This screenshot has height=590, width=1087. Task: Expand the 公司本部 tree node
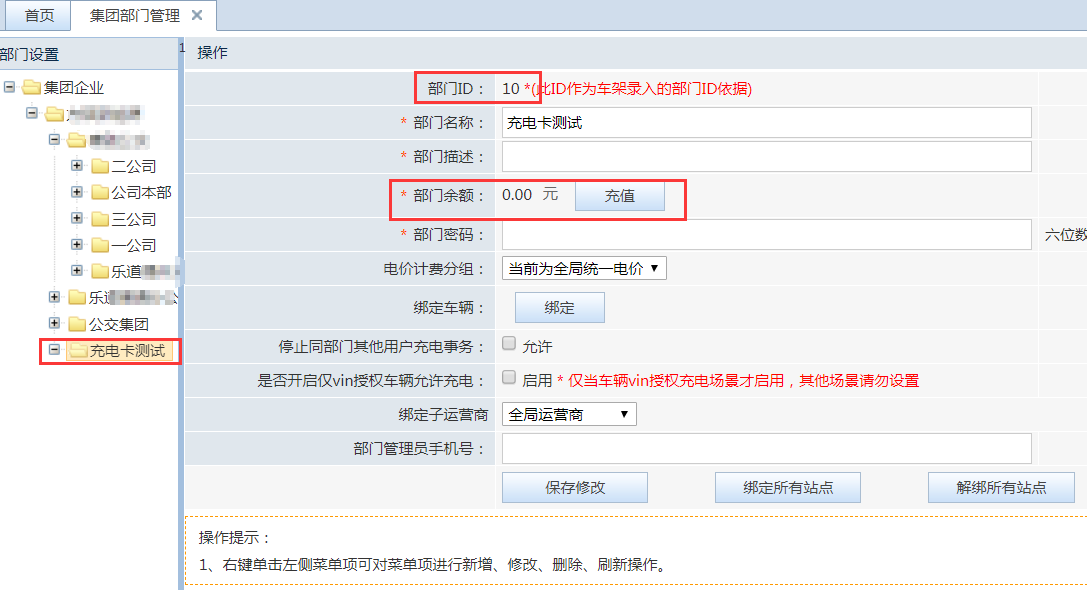point(77,192)
